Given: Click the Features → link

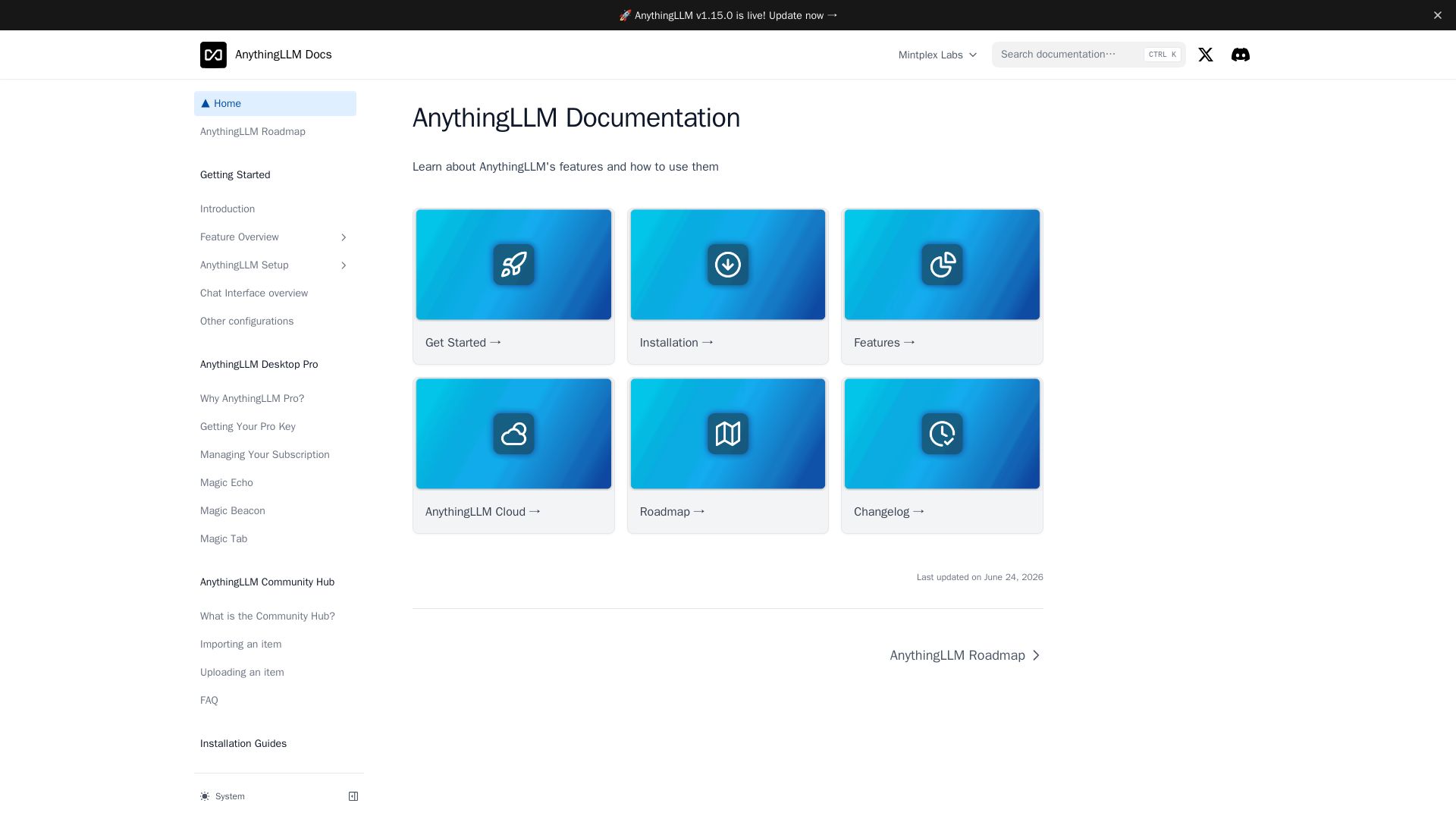Looking at the screenshot, I should click(884, 343).
